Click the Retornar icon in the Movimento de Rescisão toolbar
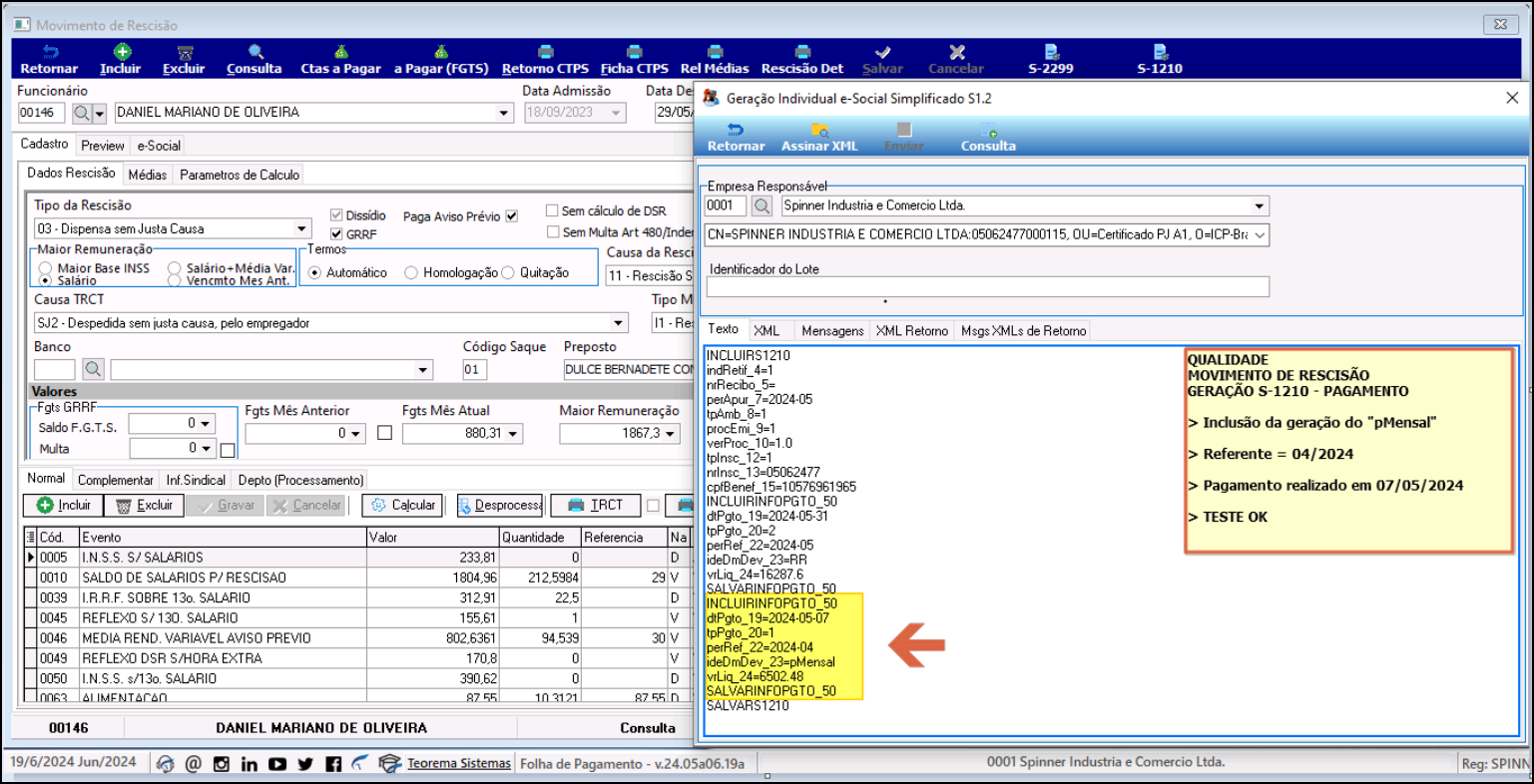 click(x=49, y=59)
